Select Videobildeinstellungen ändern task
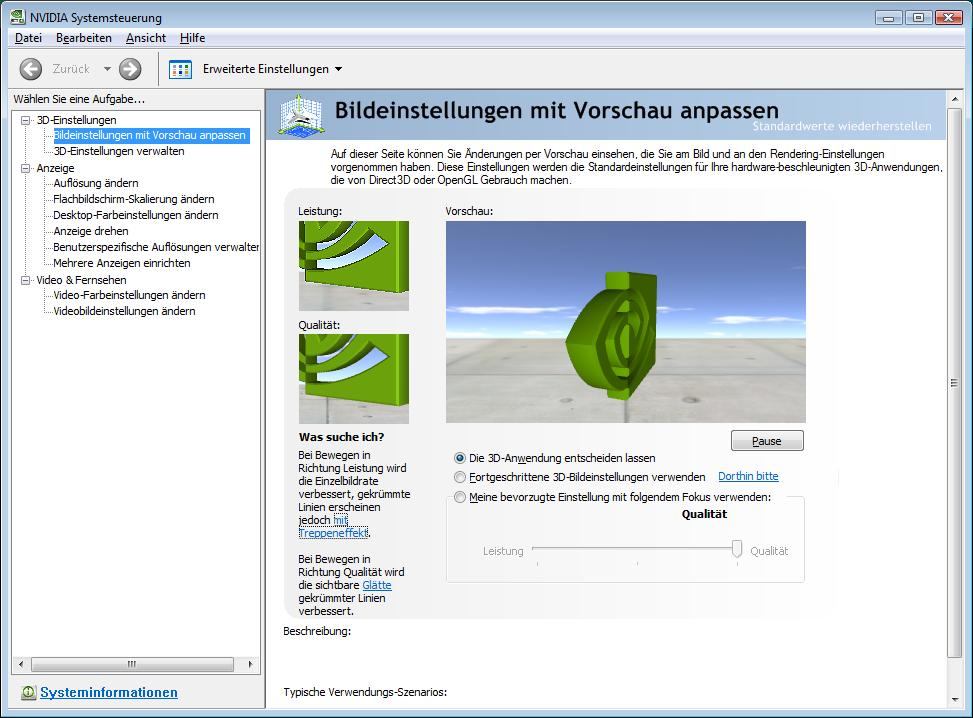Image resolution: width=973 pixels, height=718 pixels. pos(124,312)
